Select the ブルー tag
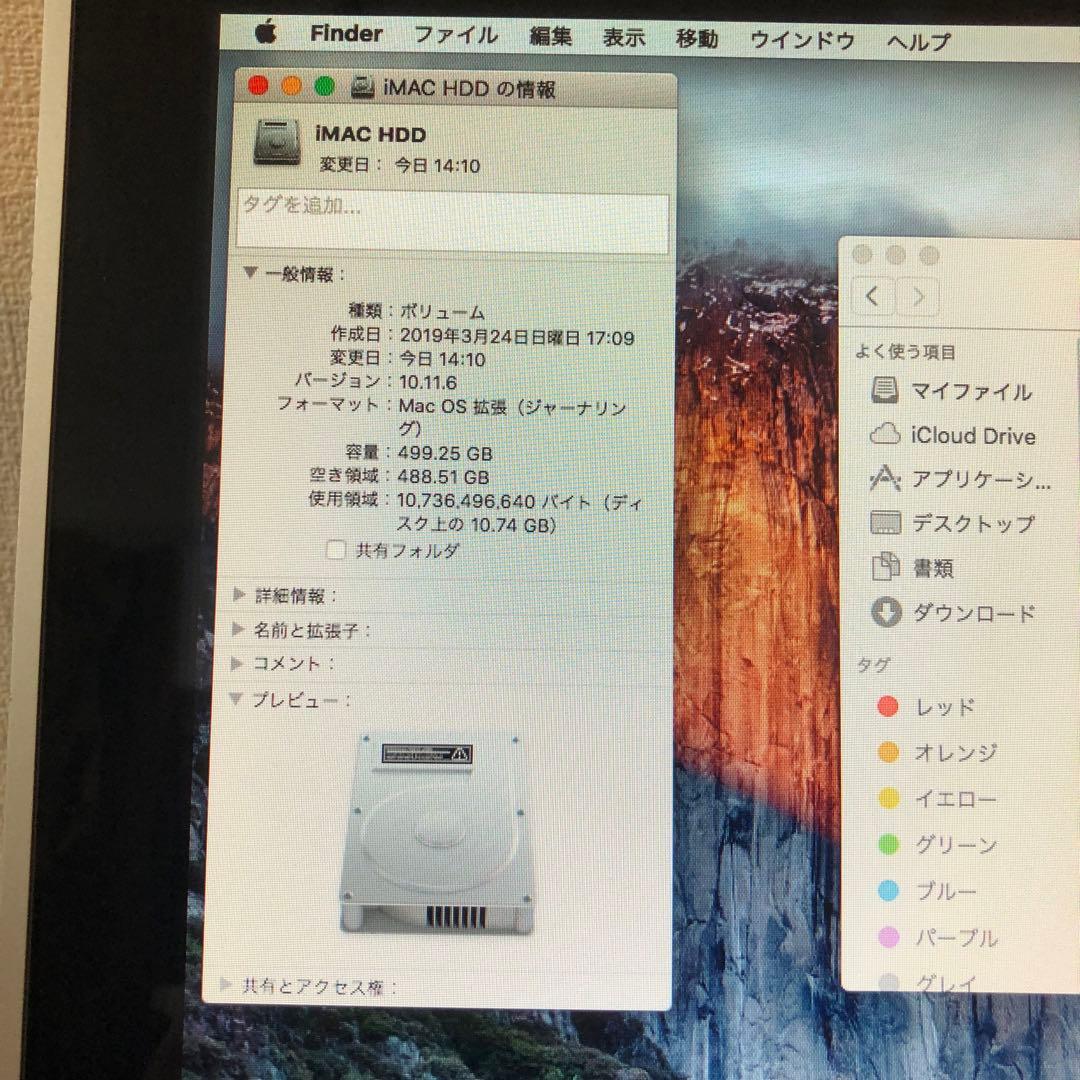This screenshot has height=1080, width=1080. click(927, 891)
